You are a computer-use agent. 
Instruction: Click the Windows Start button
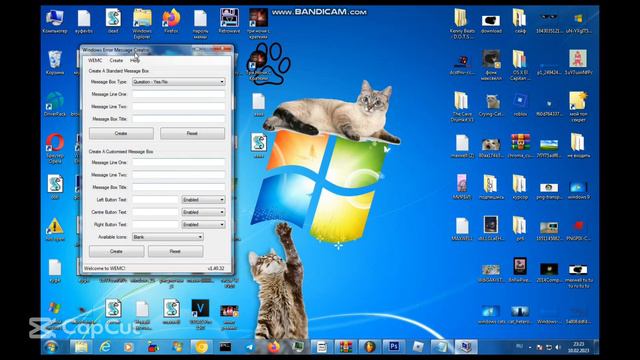pyautogui.click(x=52, y=347)
